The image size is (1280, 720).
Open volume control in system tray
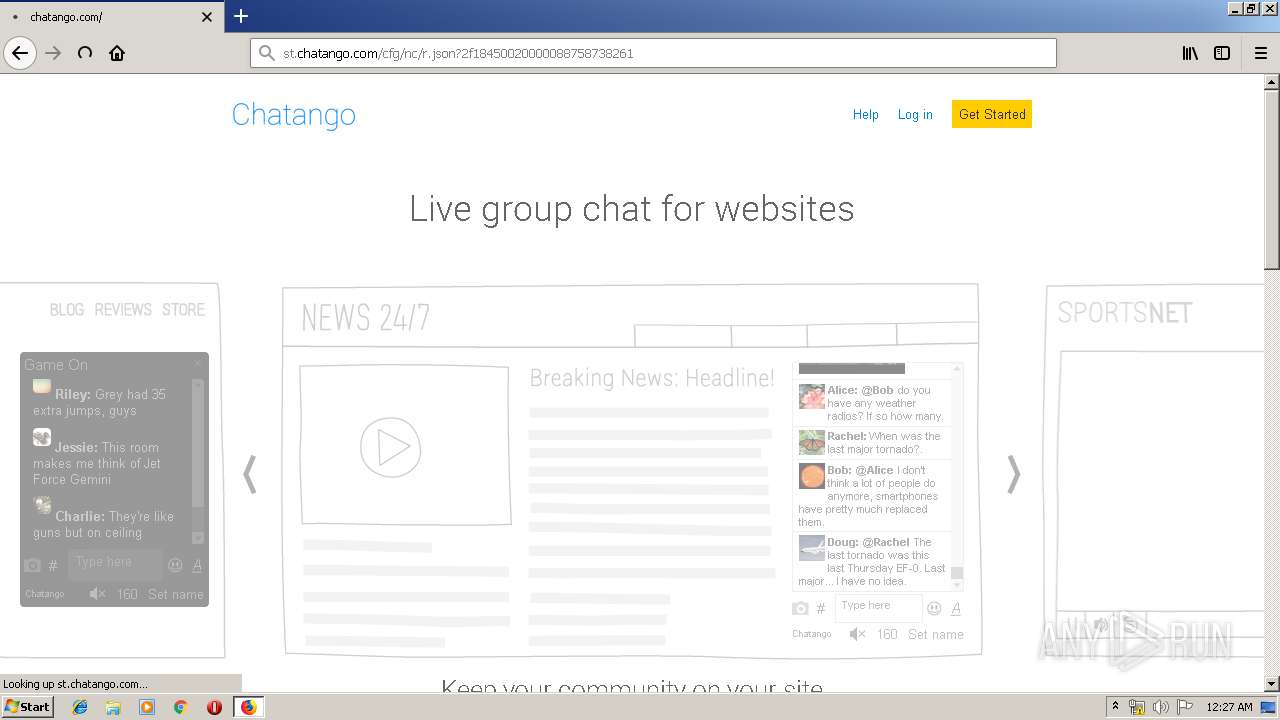pyautogui.click(x=1160, y=707)
